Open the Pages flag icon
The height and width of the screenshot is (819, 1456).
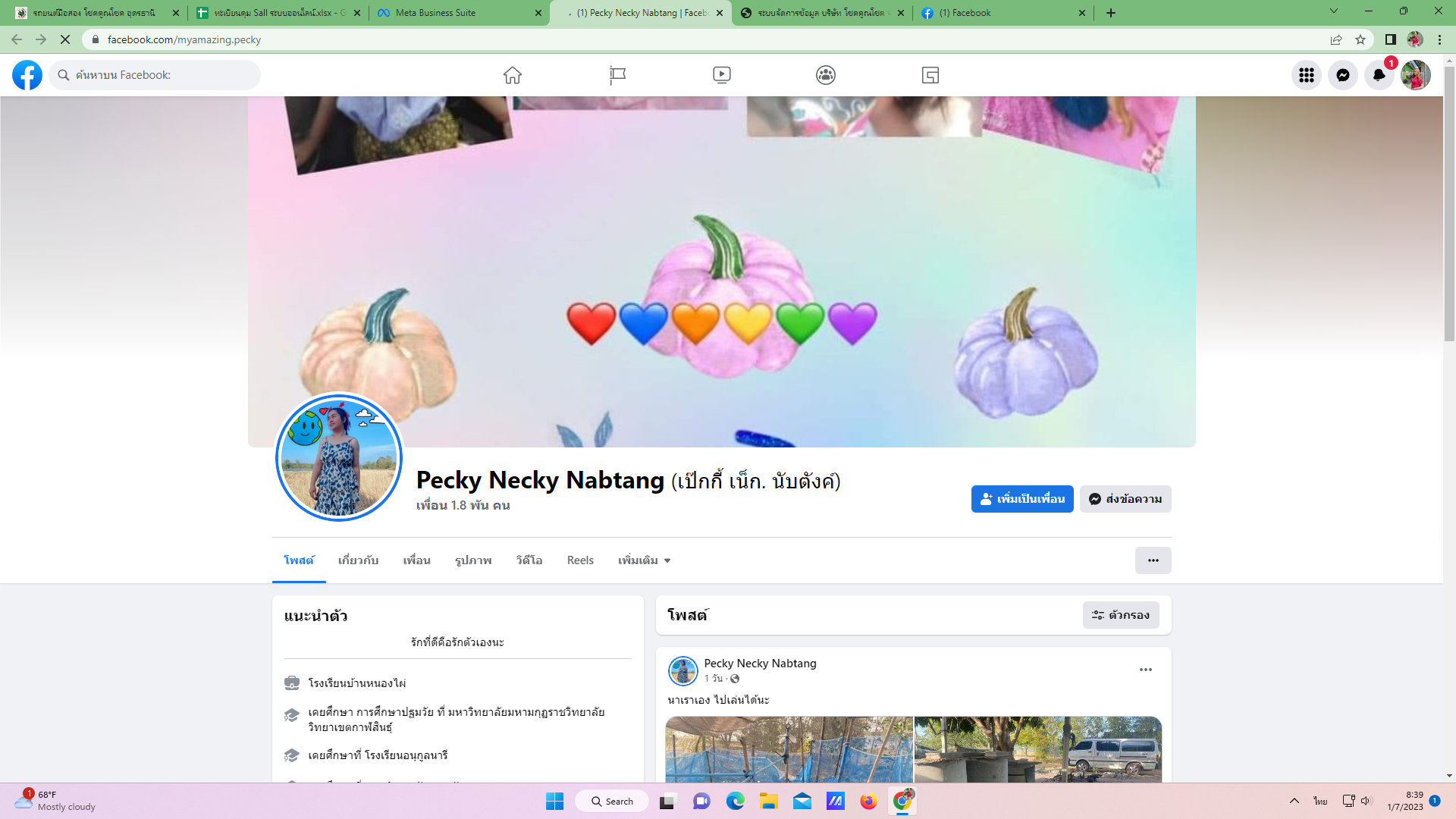(617, 75)
